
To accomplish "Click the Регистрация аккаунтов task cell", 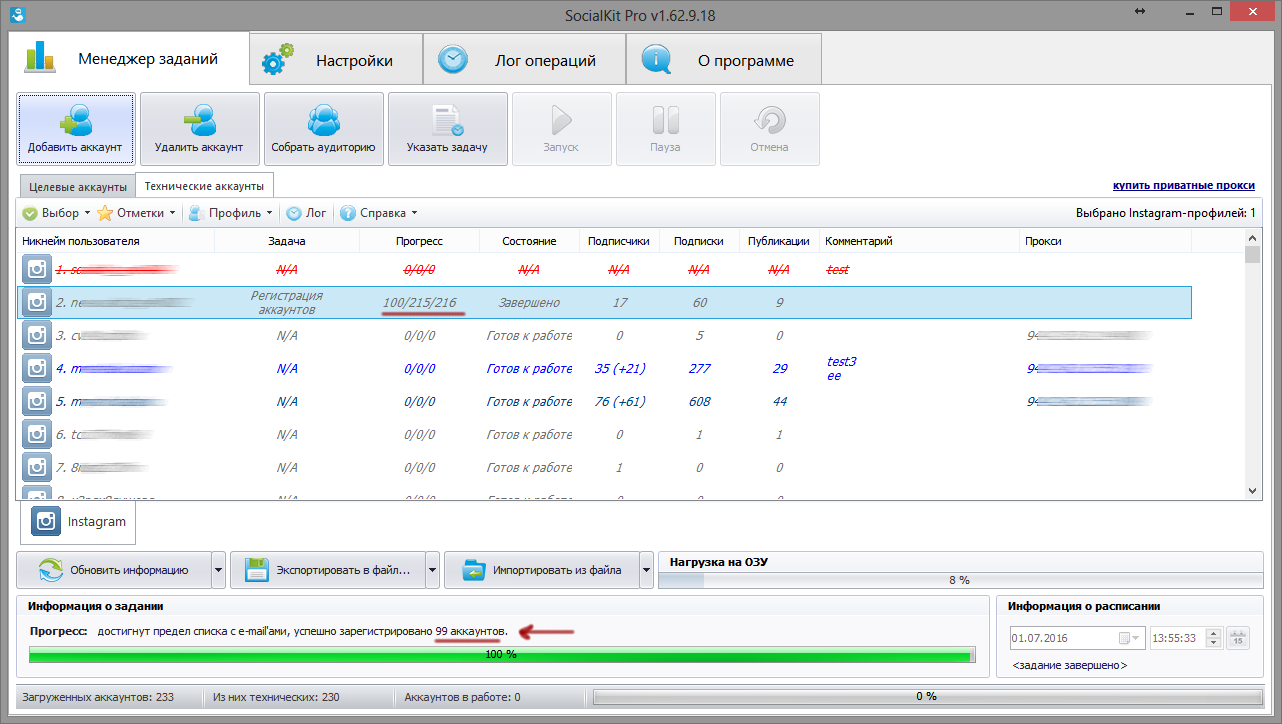I will tap(287, 302).
